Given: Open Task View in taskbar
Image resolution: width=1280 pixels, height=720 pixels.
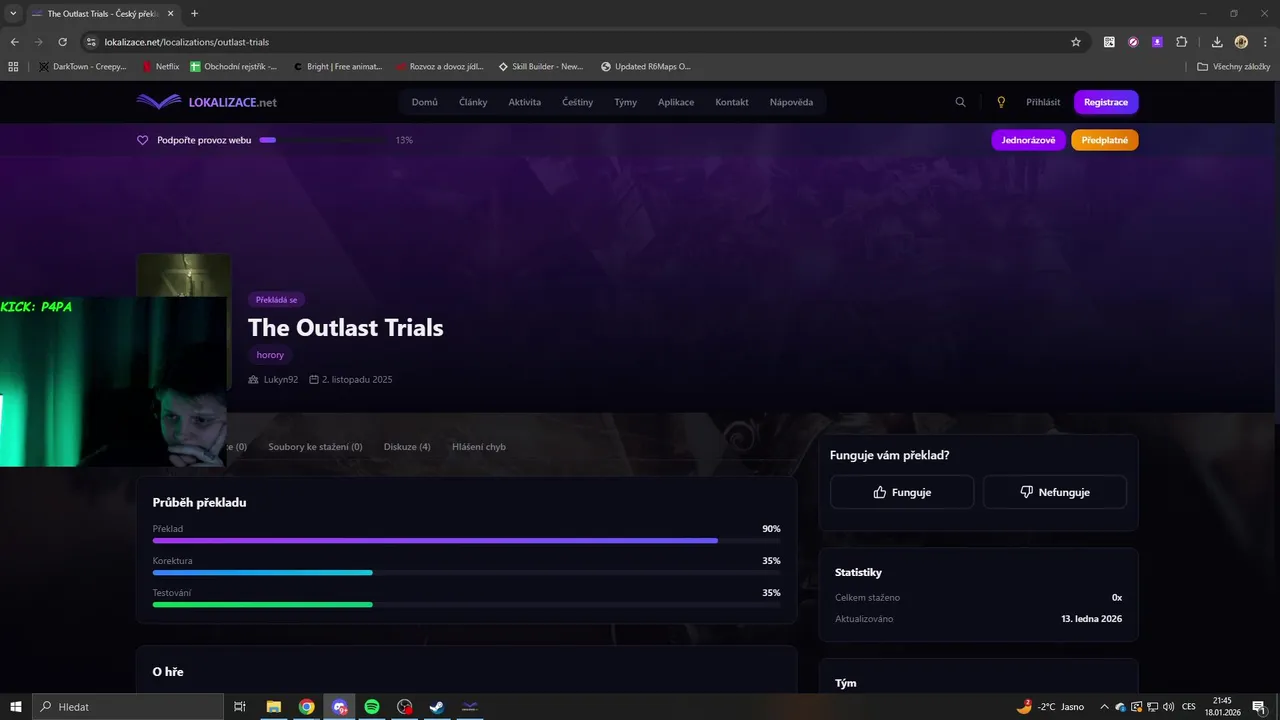Looking at the screenshot, I should (240, 707).
